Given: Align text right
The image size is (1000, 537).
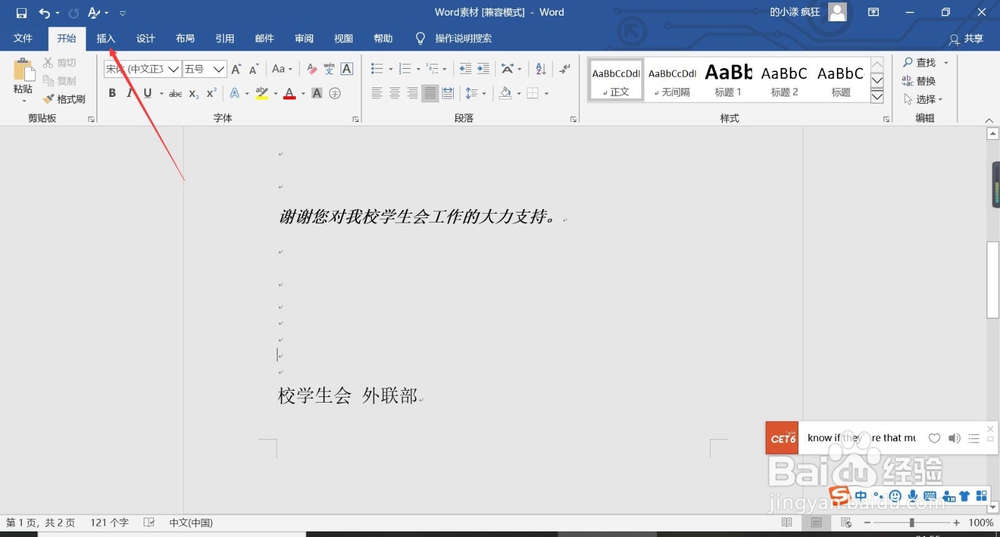Looking at the screenshot, I should (x=413, y=94).
